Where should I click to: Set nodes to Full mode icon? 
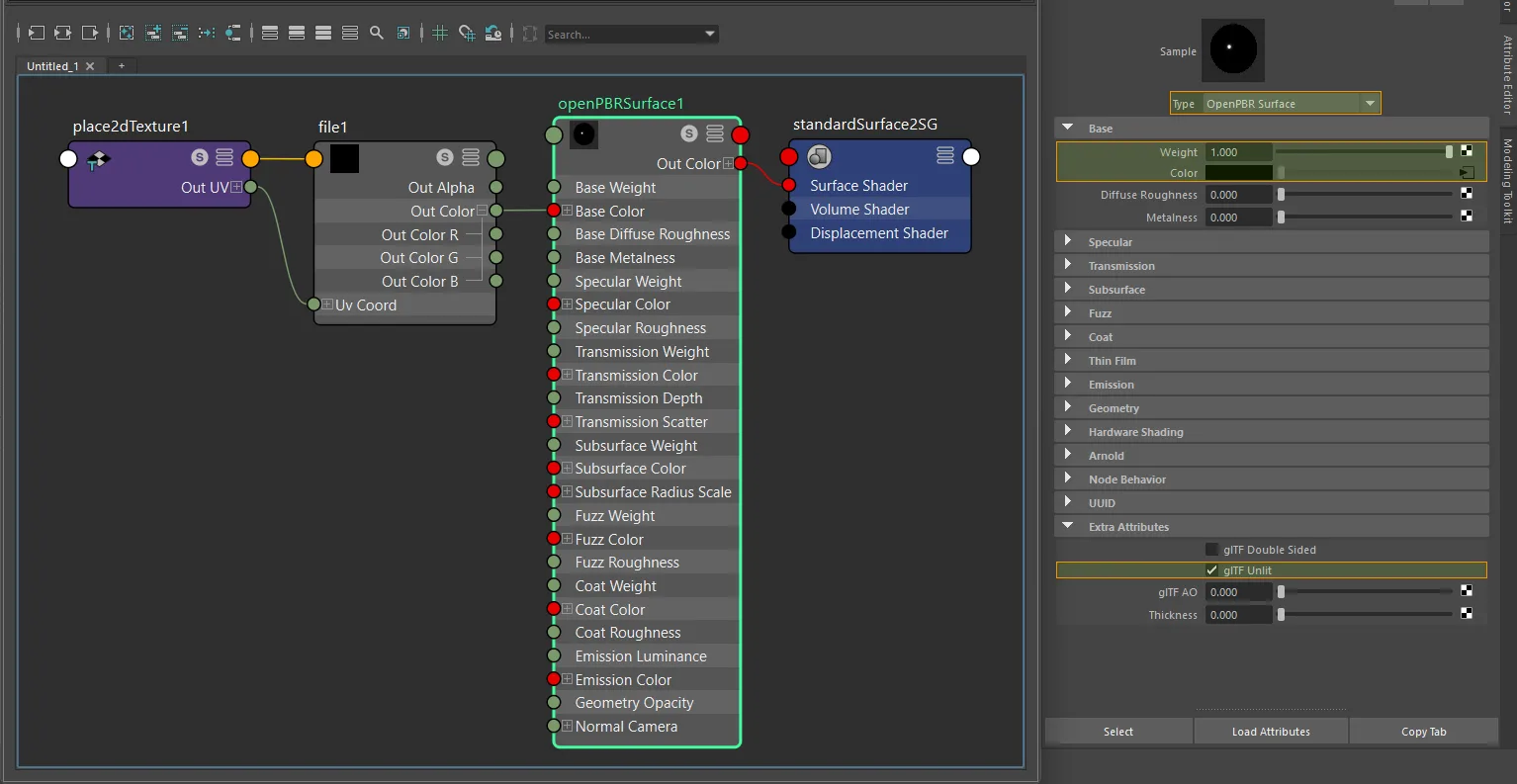tap(323, 34)
